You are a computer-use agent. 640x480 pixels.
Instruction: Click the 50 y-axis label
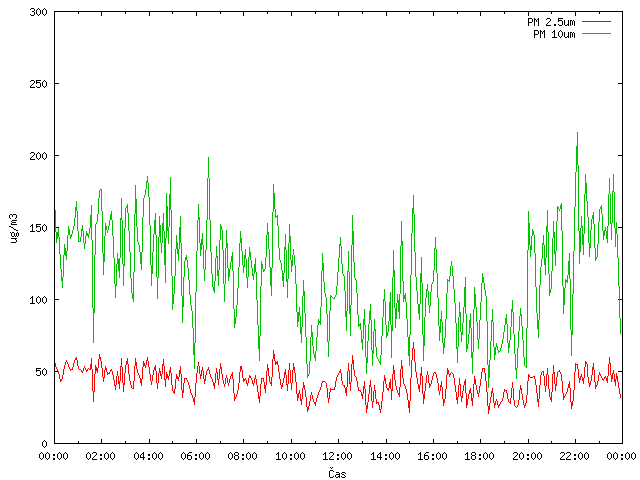[x=42, y=372]
